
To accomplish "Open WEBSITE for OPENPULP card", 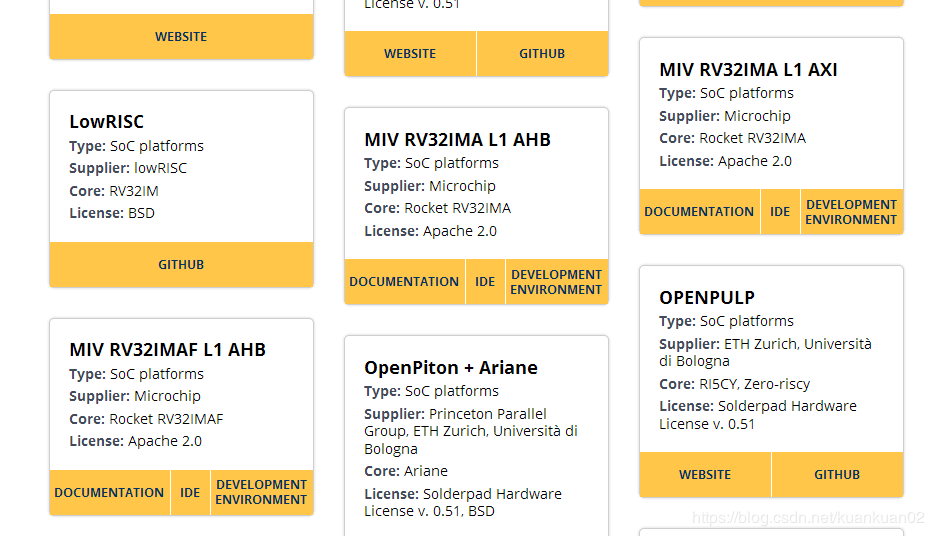I will pyautogui.click(x=705, y=475).
